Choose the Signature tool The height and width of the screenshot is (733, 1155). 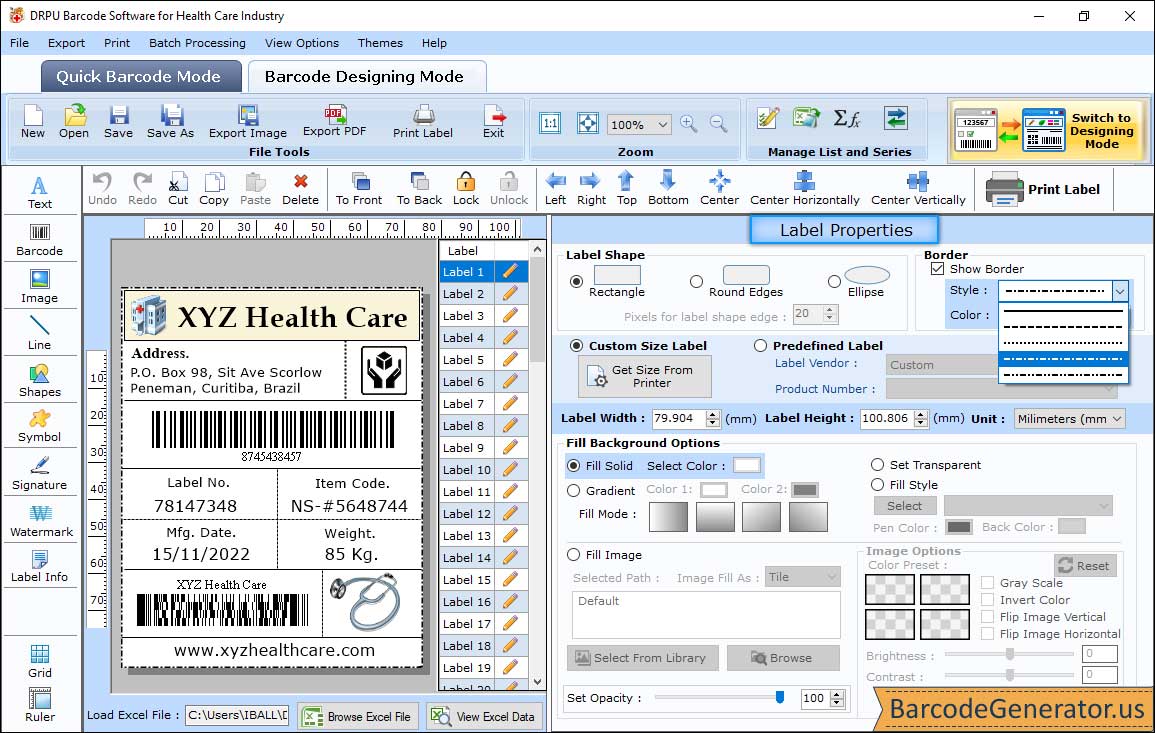[x=40, y=474]
